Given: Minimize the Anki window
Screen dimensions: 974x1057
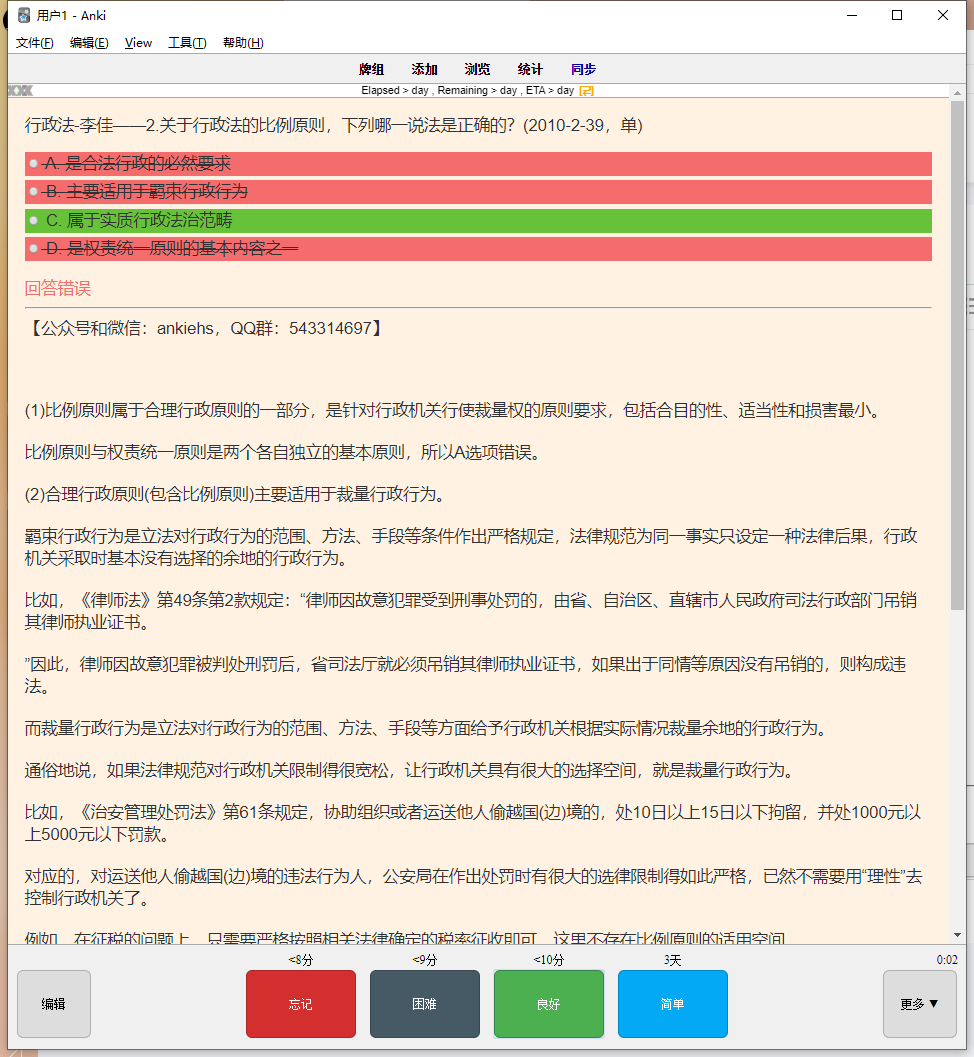Looking at the screenshot, I should (852, 15).
